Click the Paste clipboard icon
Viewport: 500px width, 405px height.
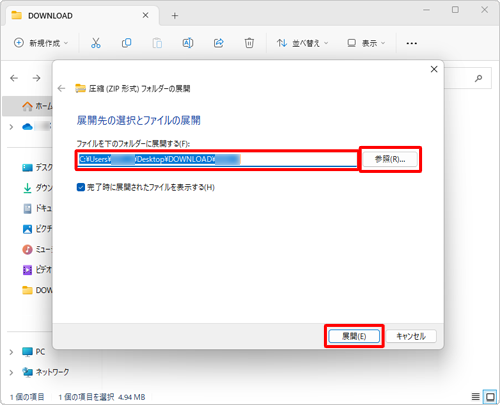coord(157,43)
